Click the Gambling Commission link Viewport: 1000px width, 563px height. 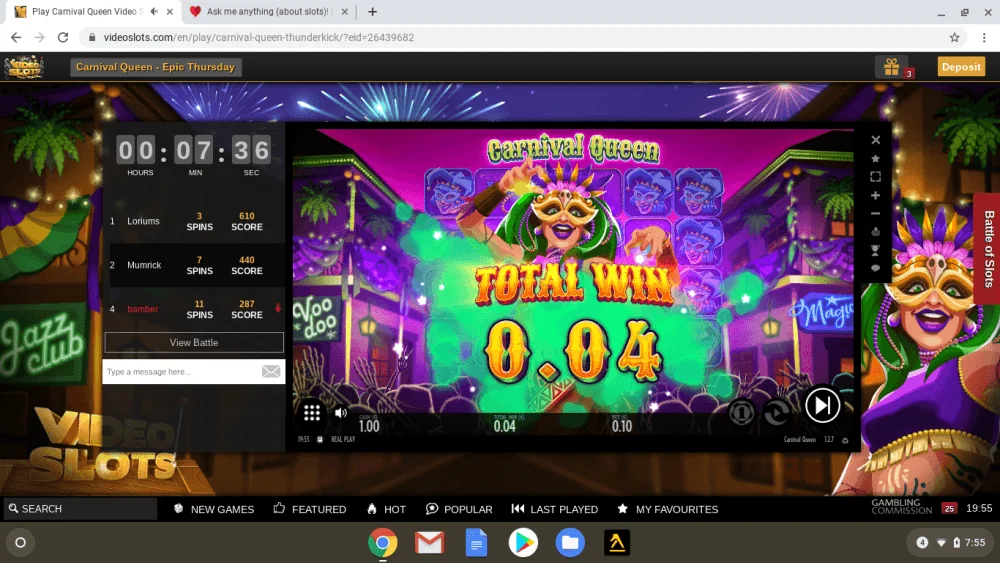pos(901,506)
